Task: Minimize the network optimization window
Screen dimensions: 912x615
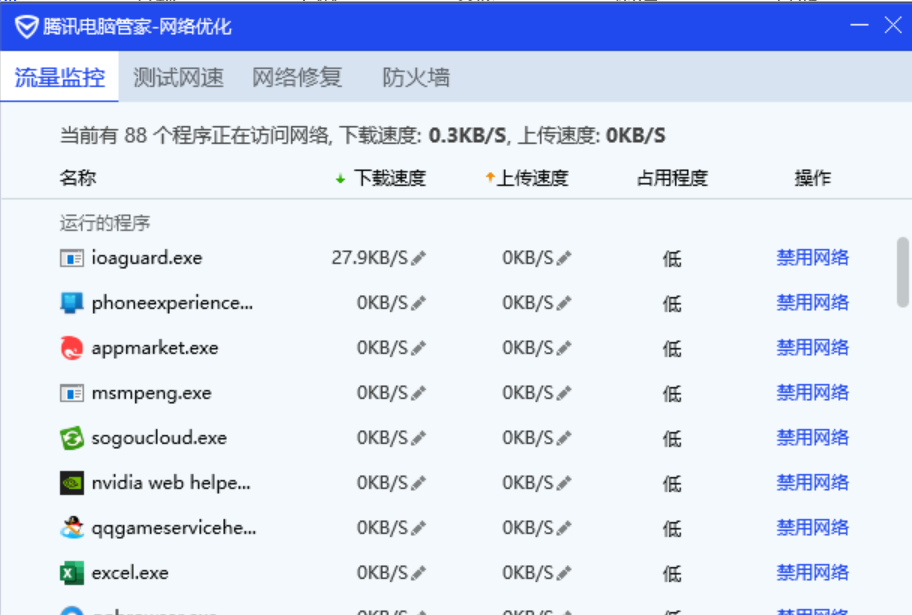Action: pos(858,25)
